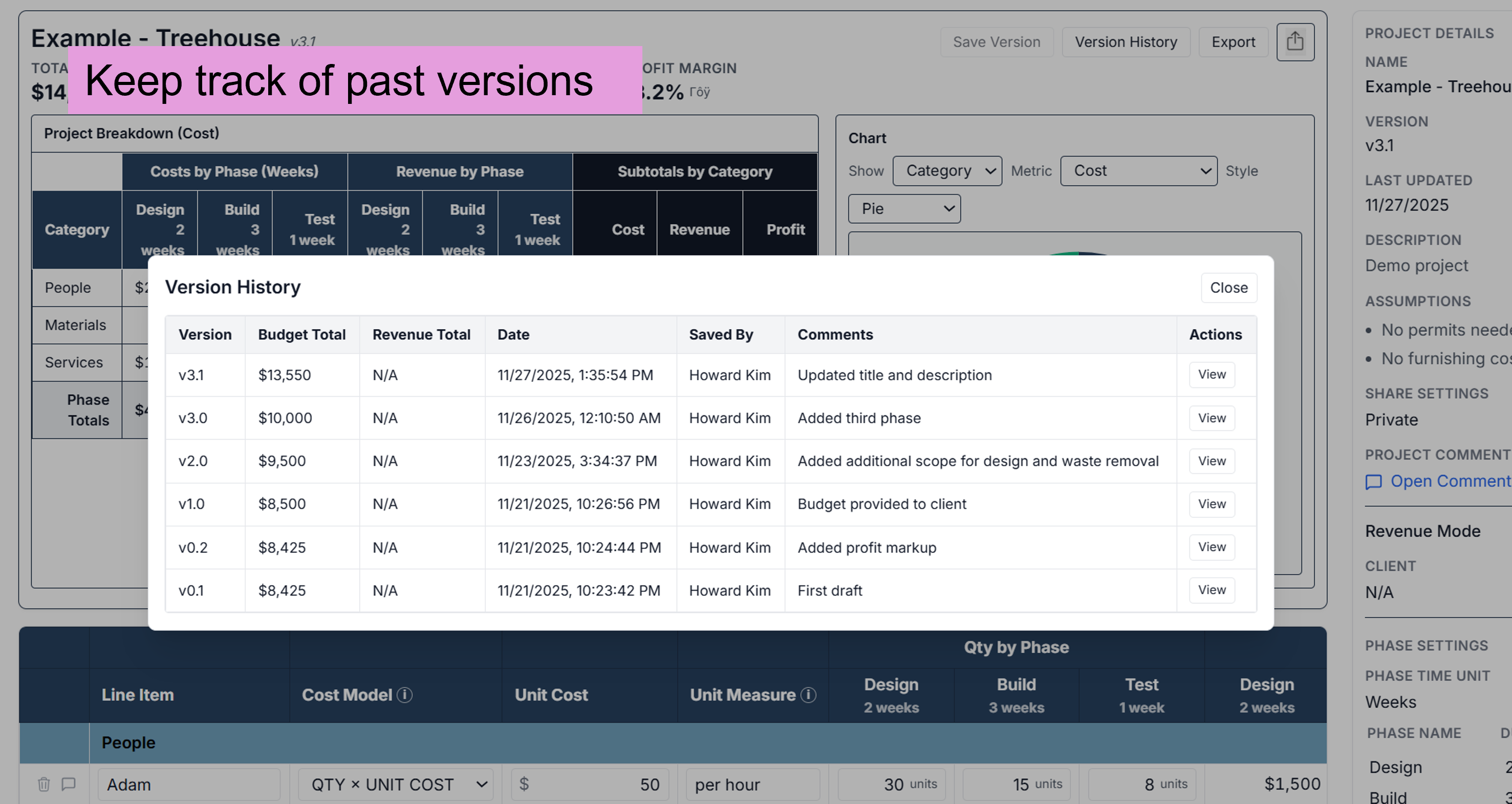The width and height of the screenshot is (1512, 804).
Task: View the v1.0 'Budget provided to client' version
Action: click(1212, 504)
